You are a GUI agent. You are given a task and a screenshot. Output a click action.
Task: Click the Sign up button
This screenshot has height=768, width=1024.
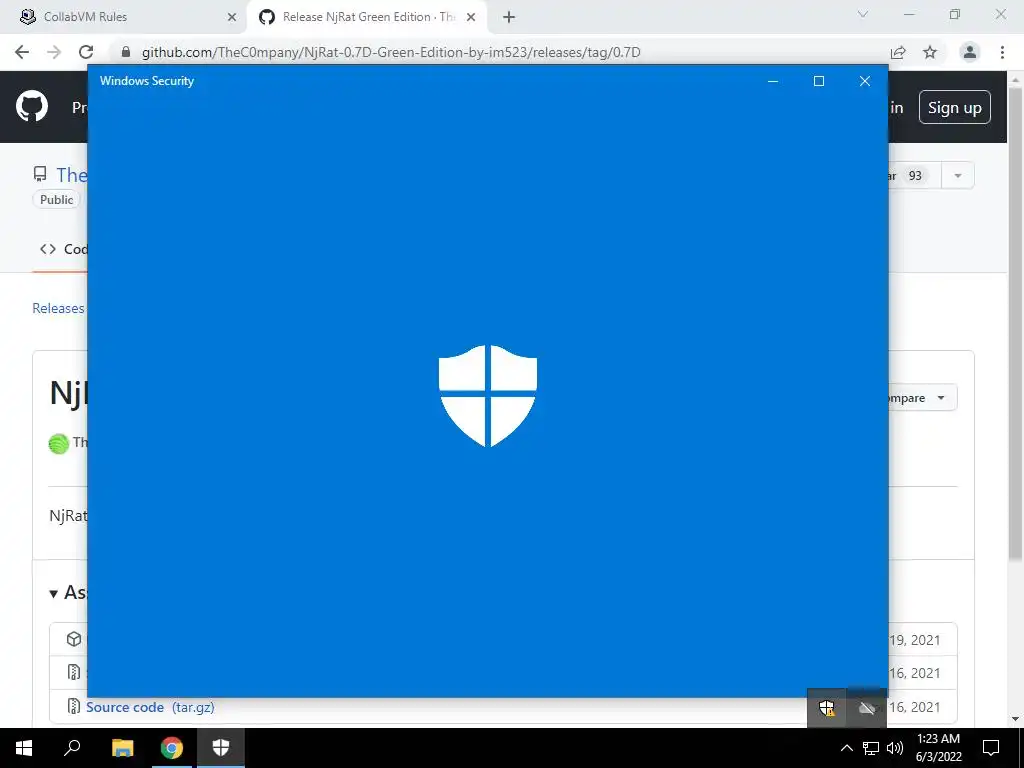[x=955, y=107]
